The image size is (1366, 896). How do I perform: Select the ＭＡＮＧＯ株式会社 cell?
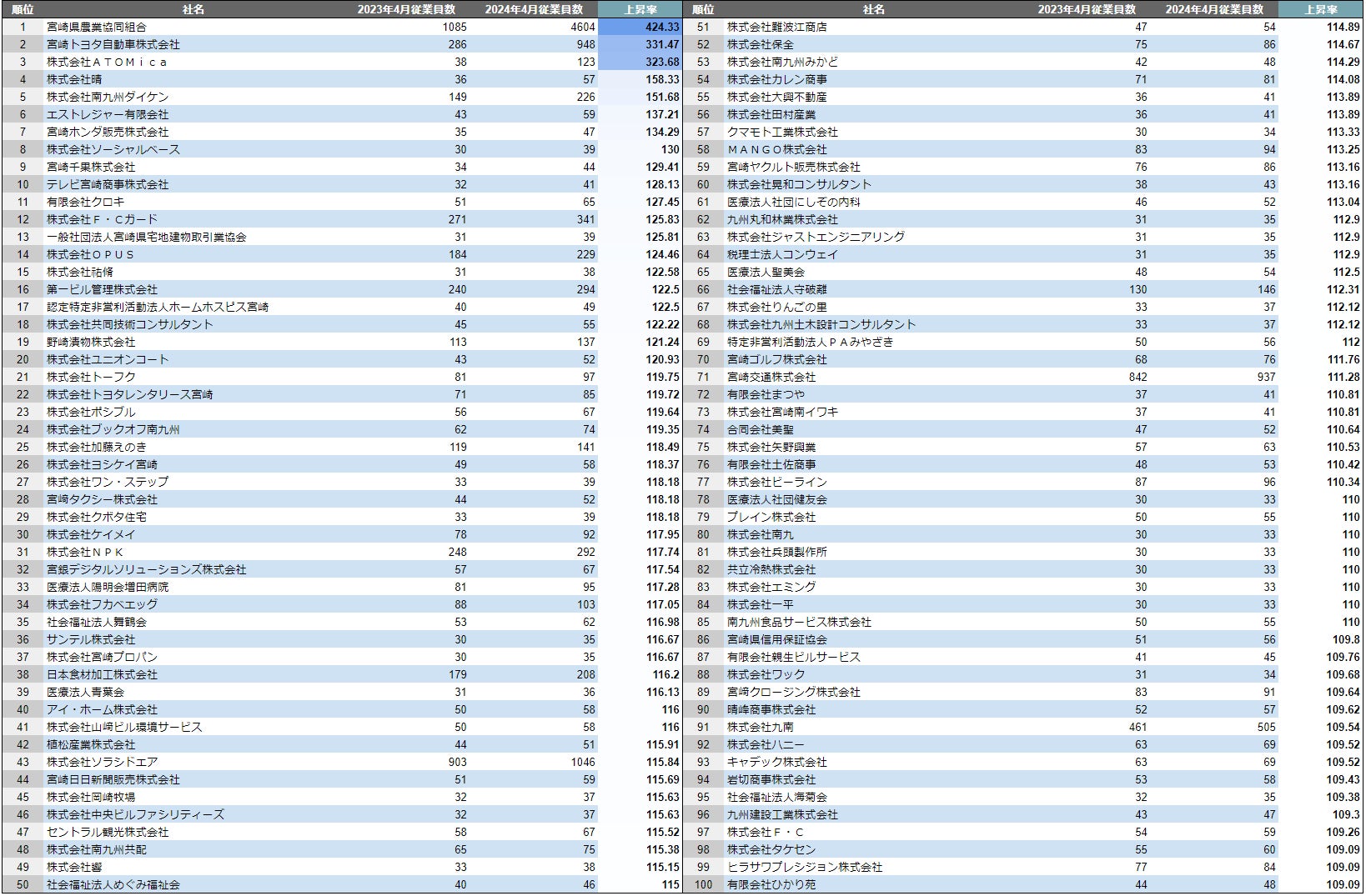[x=777, y=149]
